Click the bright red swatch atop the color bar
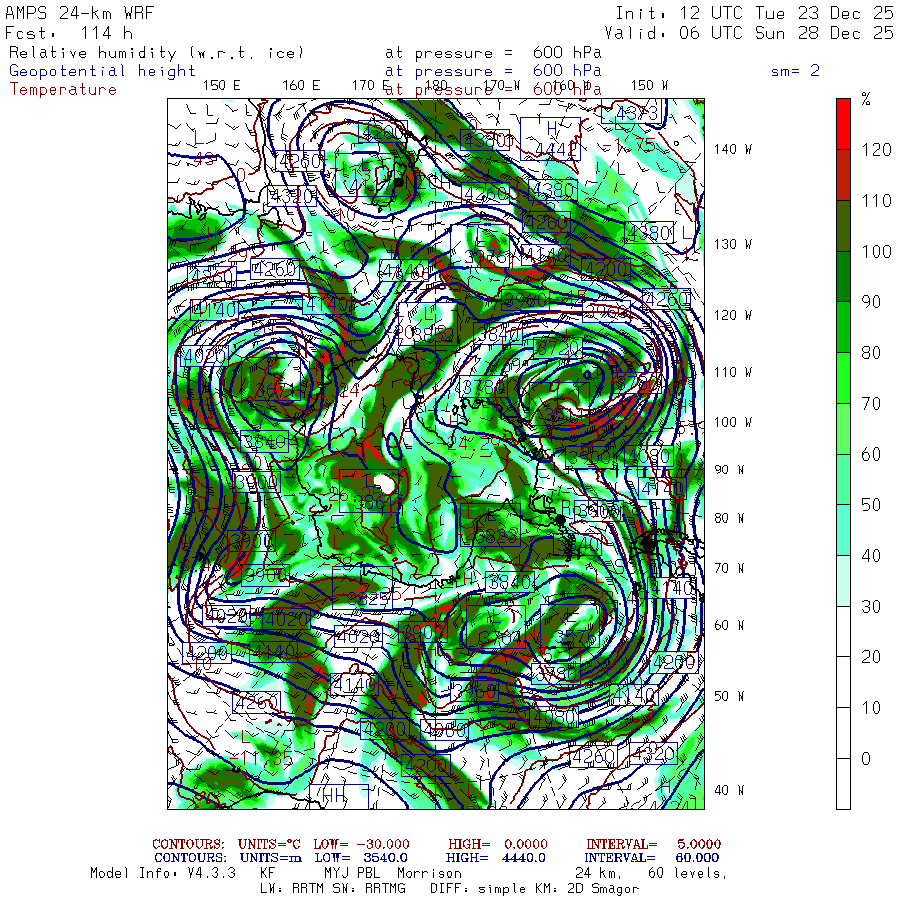 [x=843, y=123]
